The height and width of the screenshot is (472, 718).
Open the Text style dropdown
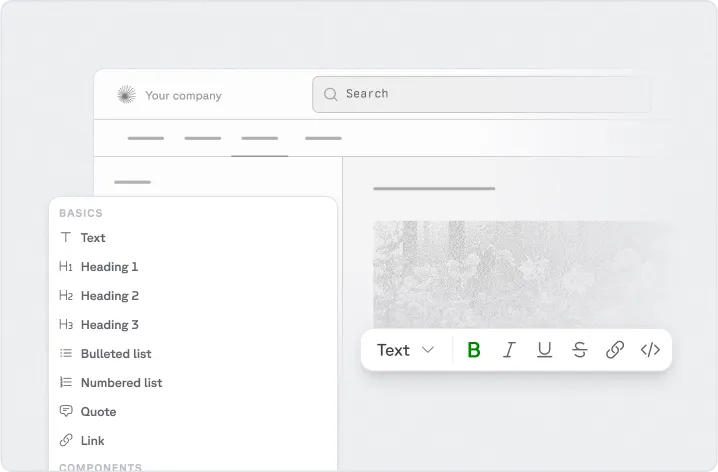(405, 350)
